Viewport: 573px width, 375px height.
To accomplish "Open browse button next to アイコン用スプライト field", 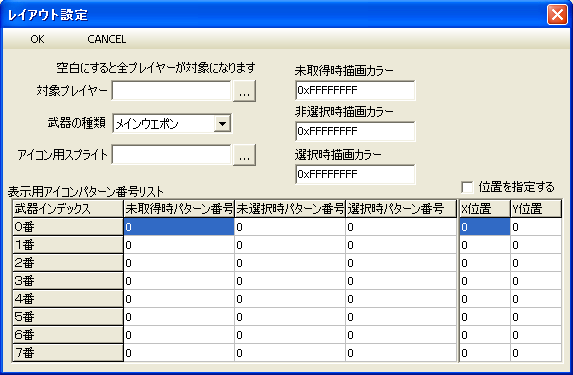I will [244, 155].
